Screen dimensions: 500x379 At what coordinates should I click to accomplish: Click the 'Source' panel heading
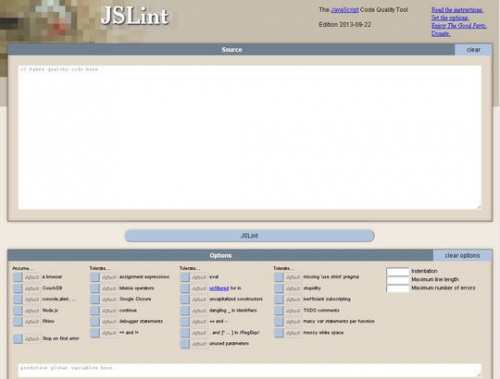(232, 50)
